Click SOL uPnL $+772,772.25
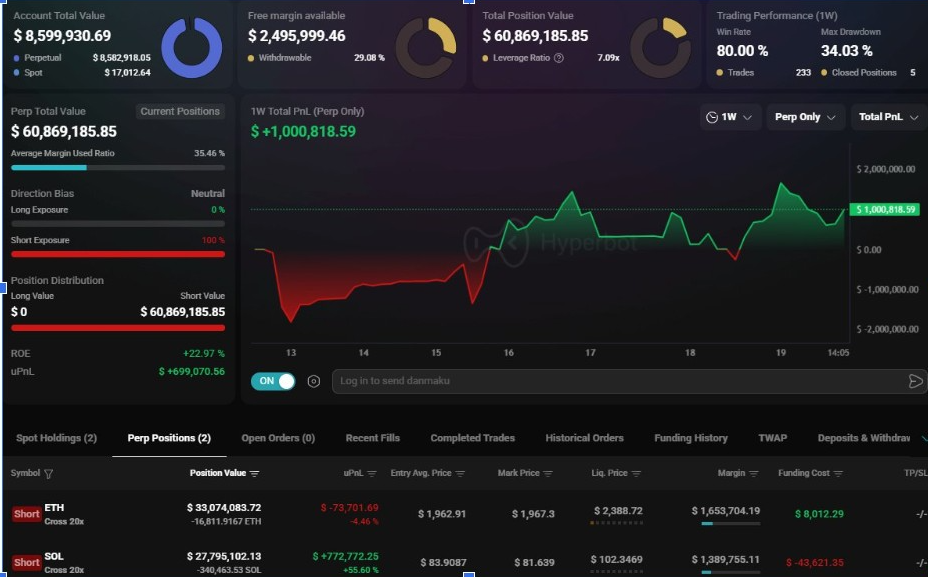The width and height of the screenshot is (928, 577). coord(345,556)
